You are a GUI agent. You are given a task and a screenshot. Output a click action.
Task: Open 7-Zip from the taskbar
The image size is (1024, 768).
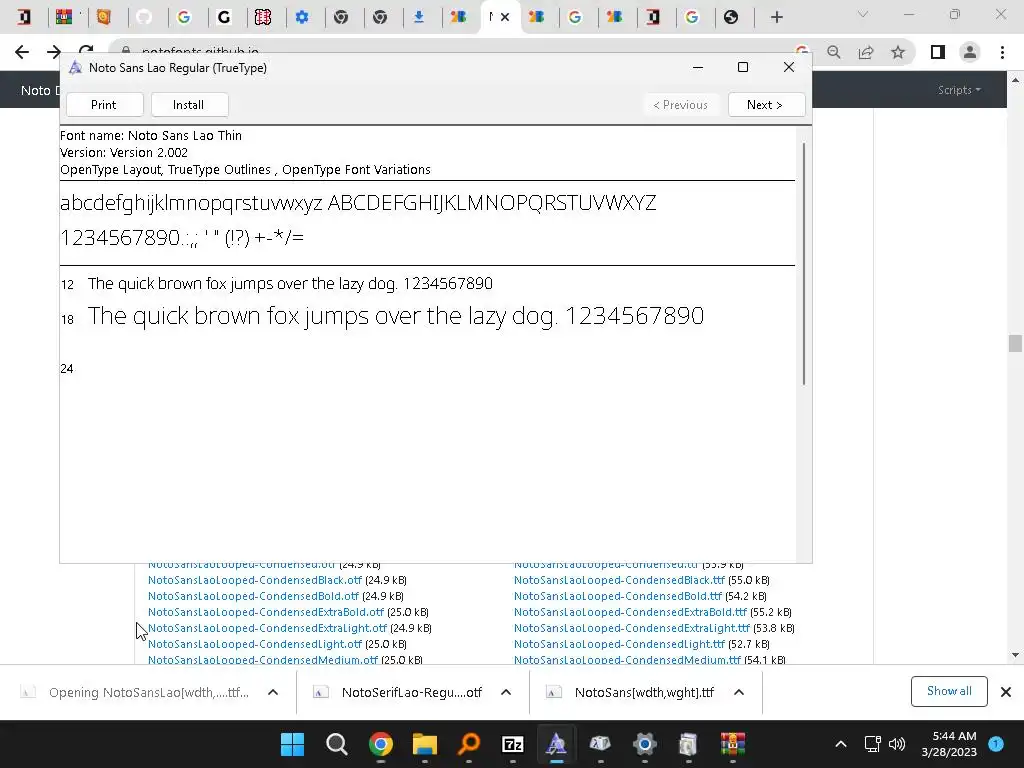[512, 744]
